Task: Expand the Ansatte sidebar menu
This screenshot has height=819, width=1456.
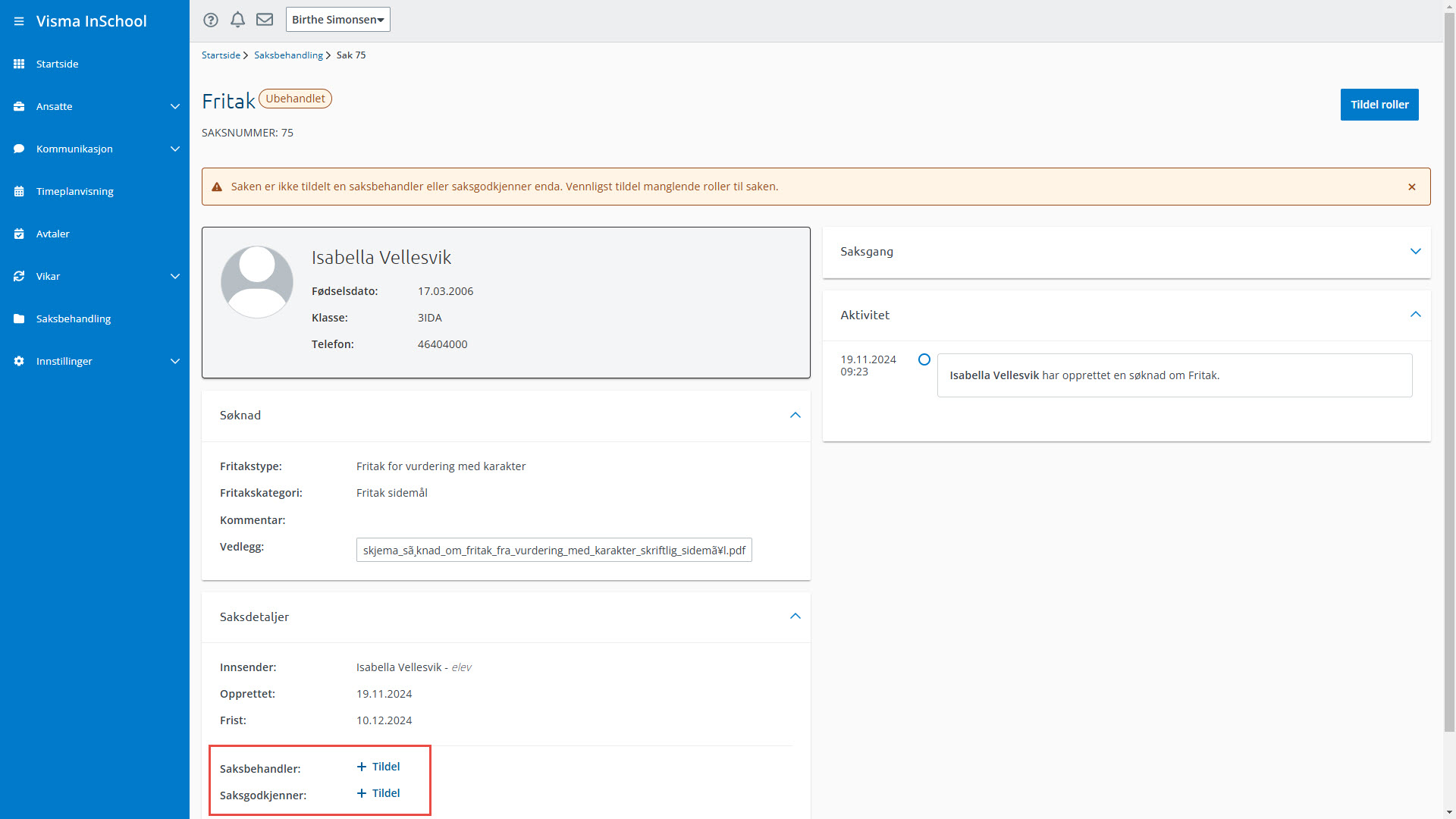Action: click(x=175, y=106)
